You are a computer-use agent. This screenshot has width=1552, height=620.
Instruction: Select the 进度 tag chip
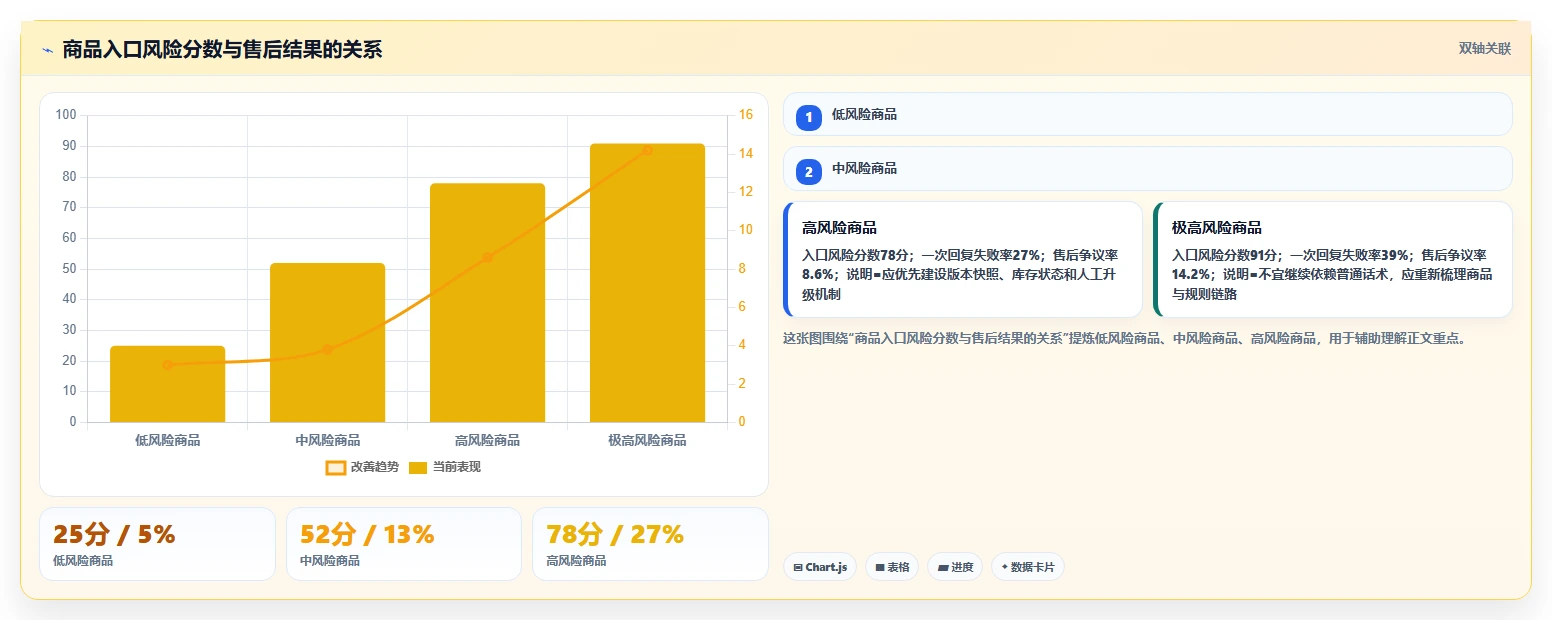pyautogui.click(x=955, y=567)
